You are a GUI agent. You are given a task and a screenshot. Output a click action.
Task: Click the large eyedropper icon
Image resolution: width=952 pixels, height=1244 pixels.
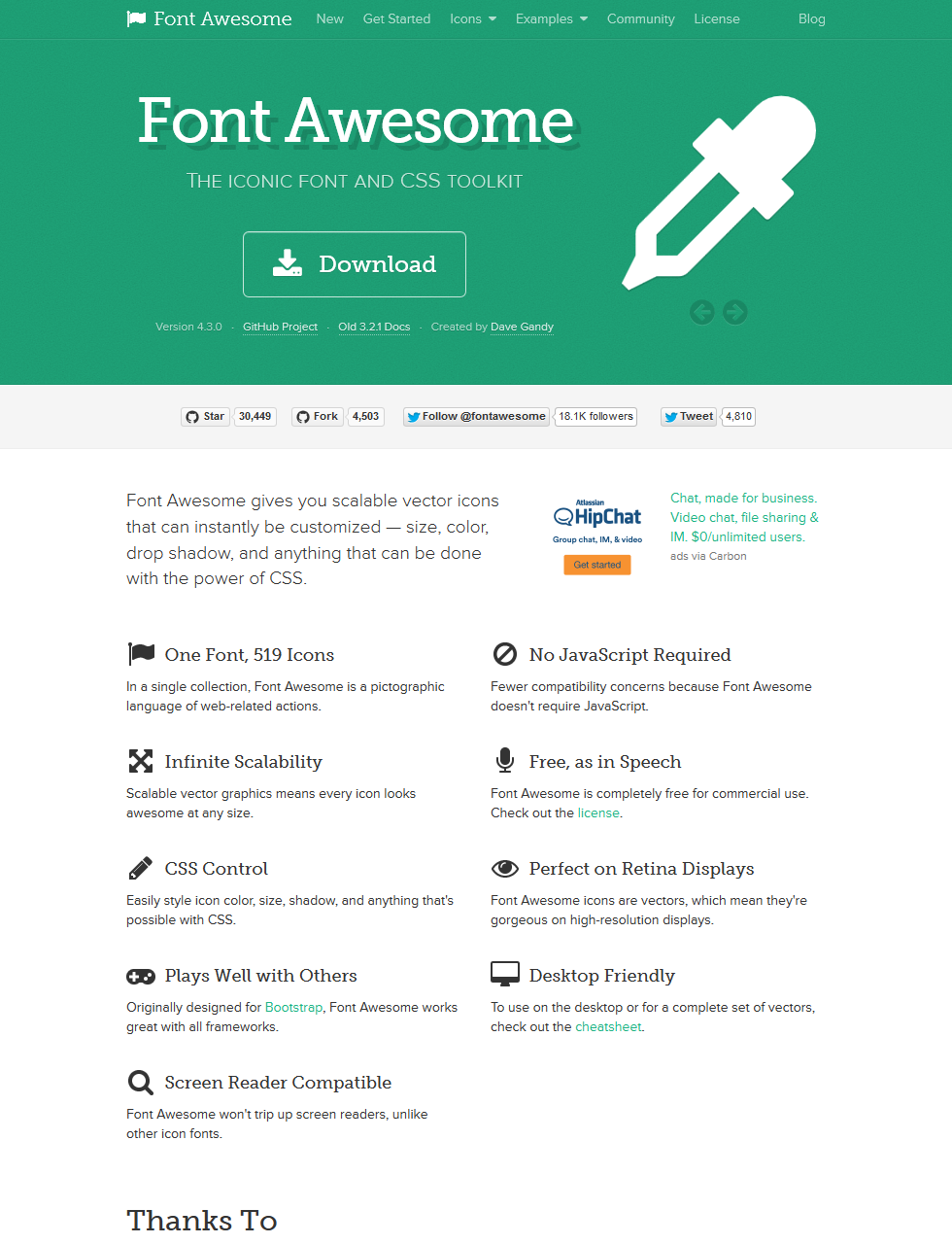click(719, 192)
